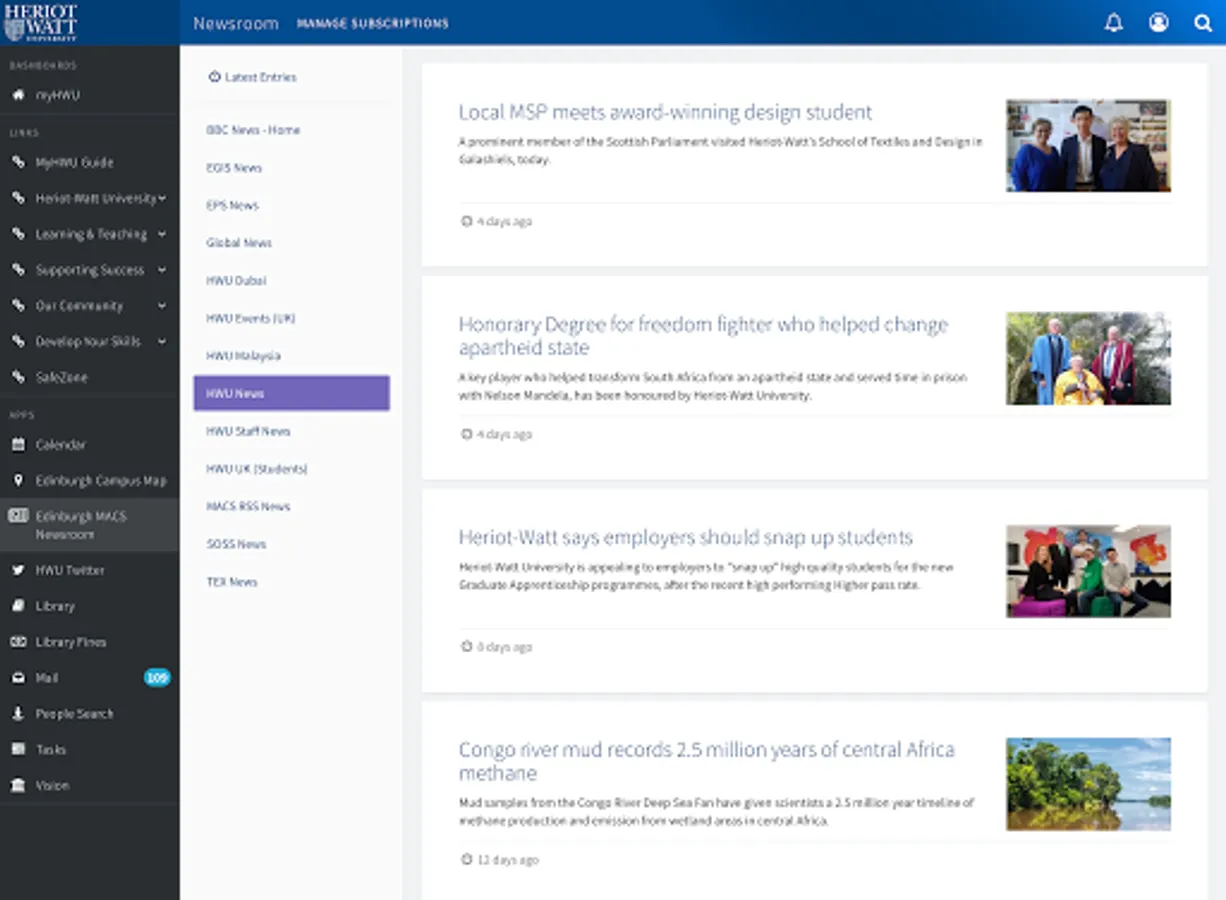
Task: Click the search magnifier icon
Action: [x=1203, y=22]
